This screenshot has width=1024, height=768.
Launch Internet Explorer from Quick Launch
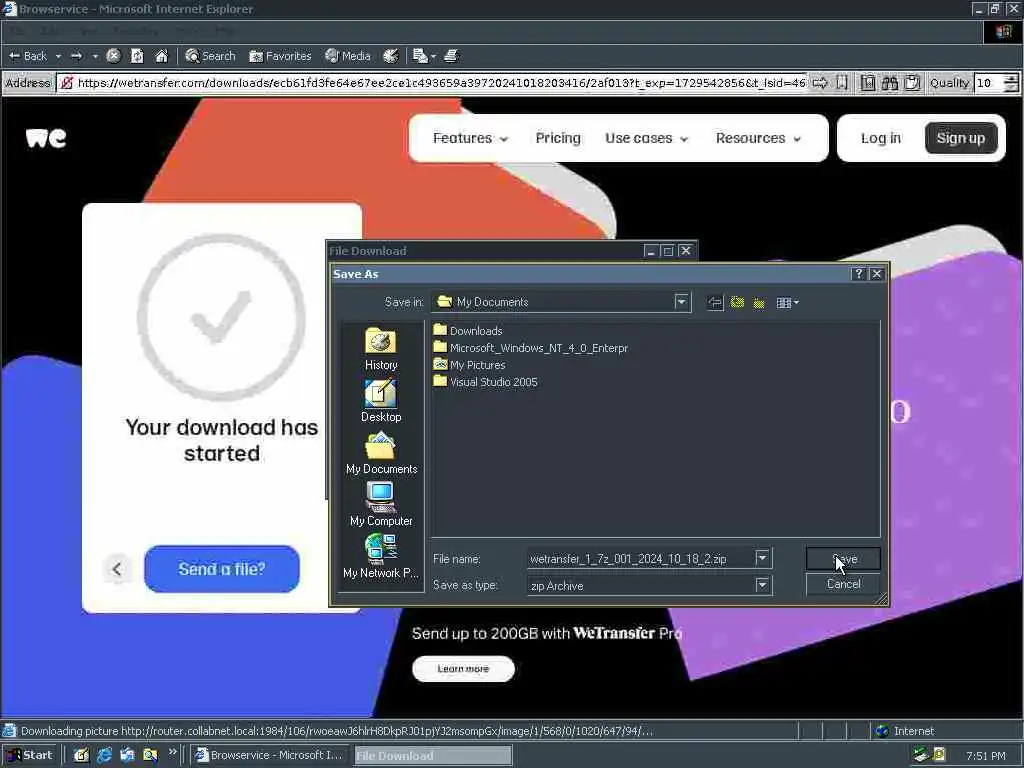[104, 755]
